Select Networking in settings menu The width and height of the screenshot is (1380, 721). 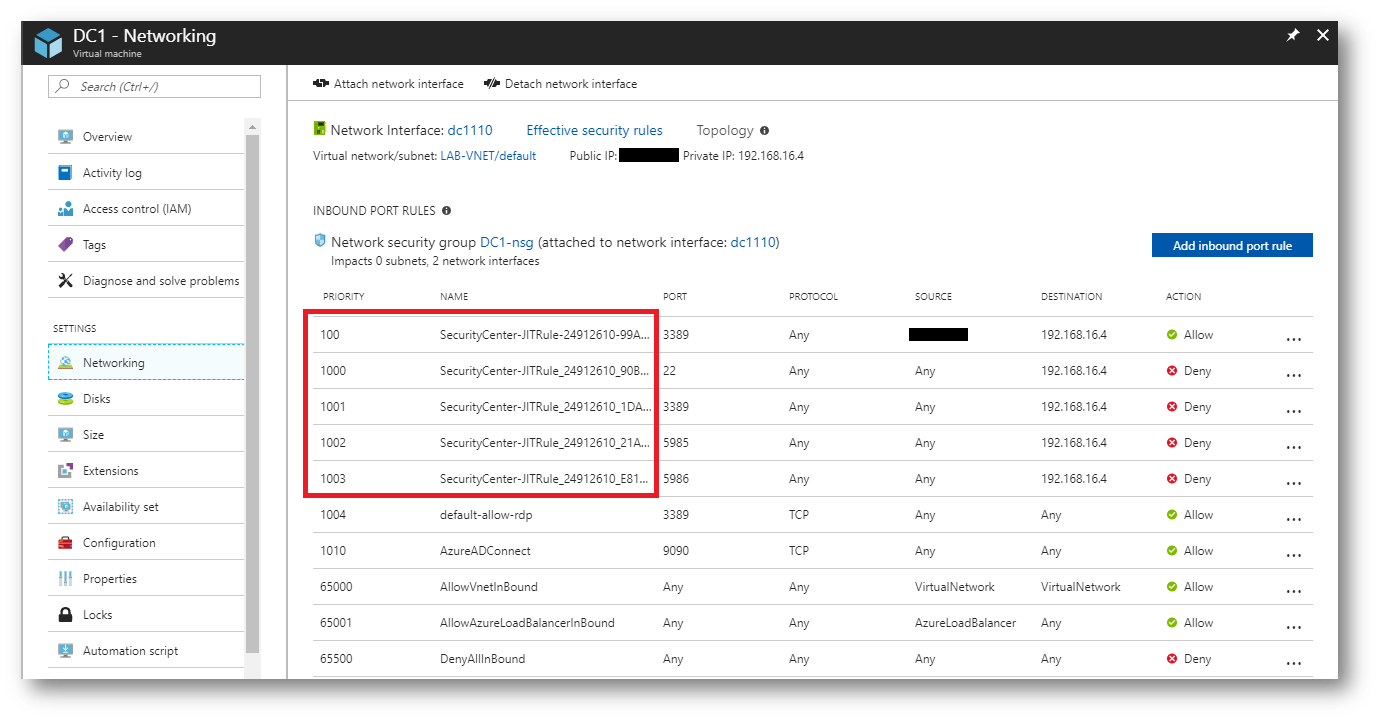[146, 363]
